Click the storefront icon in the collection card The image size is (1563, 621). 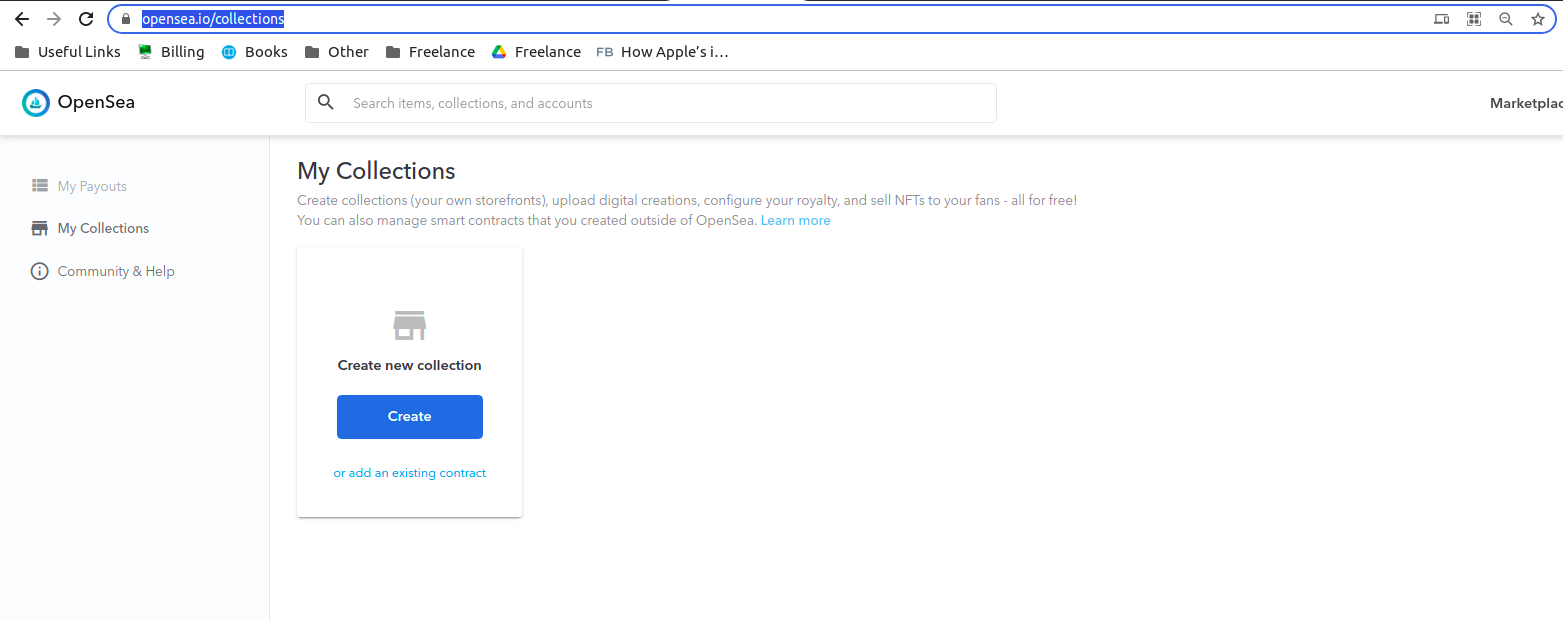(410, 325)
